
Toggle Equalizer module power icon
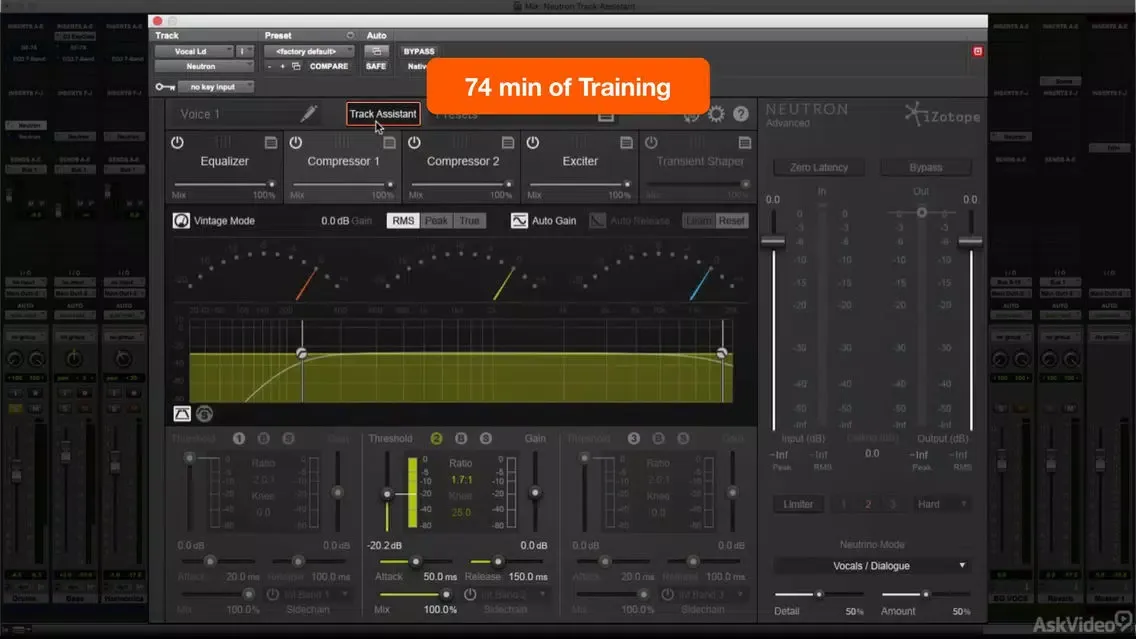(178, 143)
